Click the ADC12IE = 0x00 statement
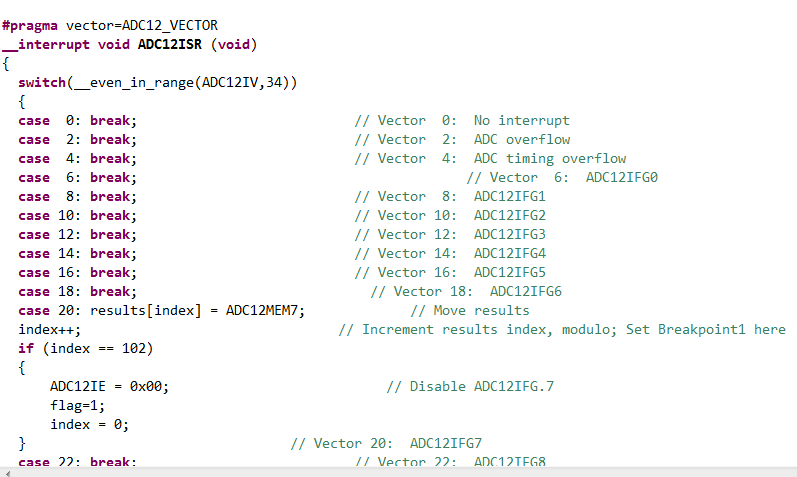The image size is (797, 477). pyautogui.click(x=109, y=386)
